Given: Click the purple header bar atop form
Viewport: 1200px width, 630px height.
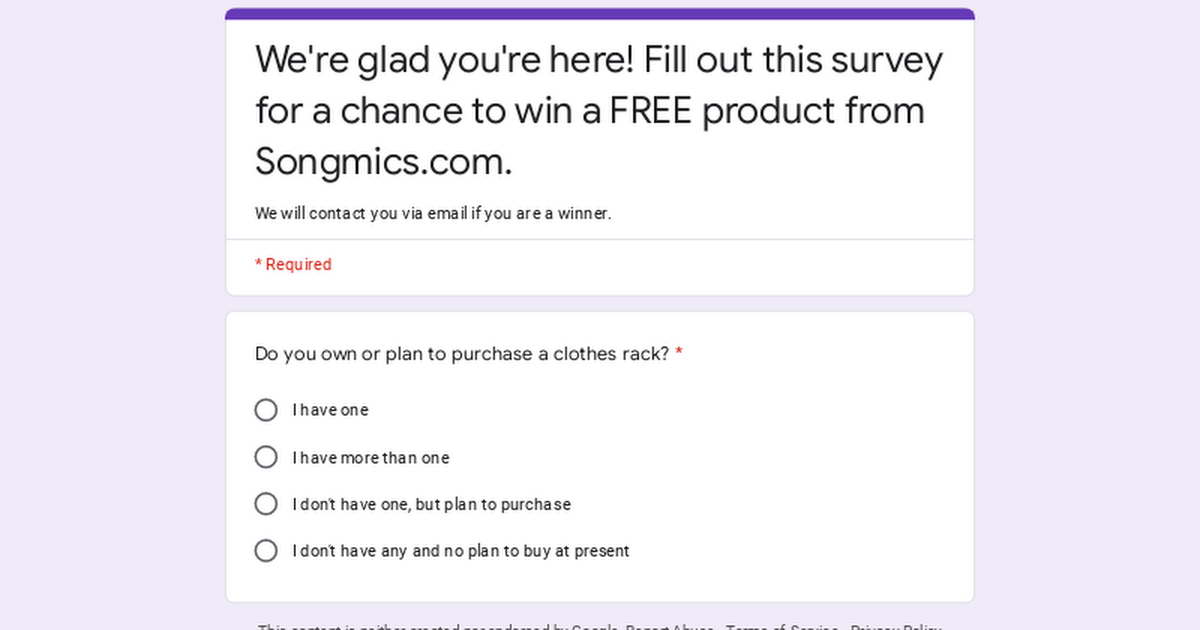Looking at the screenshot, I should click(600, 14).
